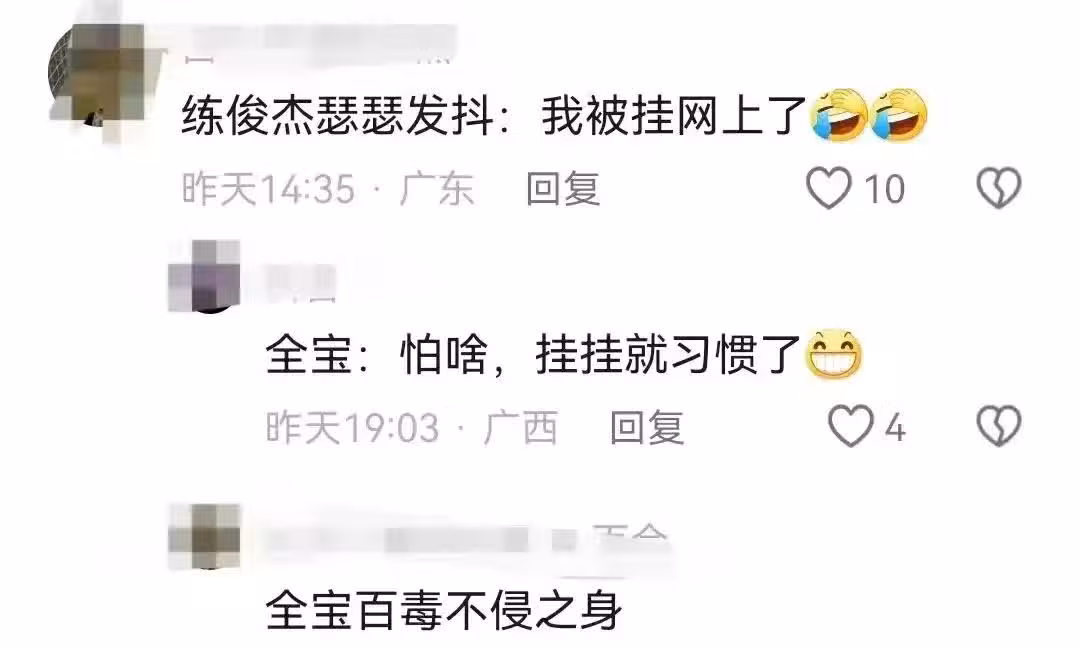Open avatar of 怕啥 reply author

tap(205, 276)
